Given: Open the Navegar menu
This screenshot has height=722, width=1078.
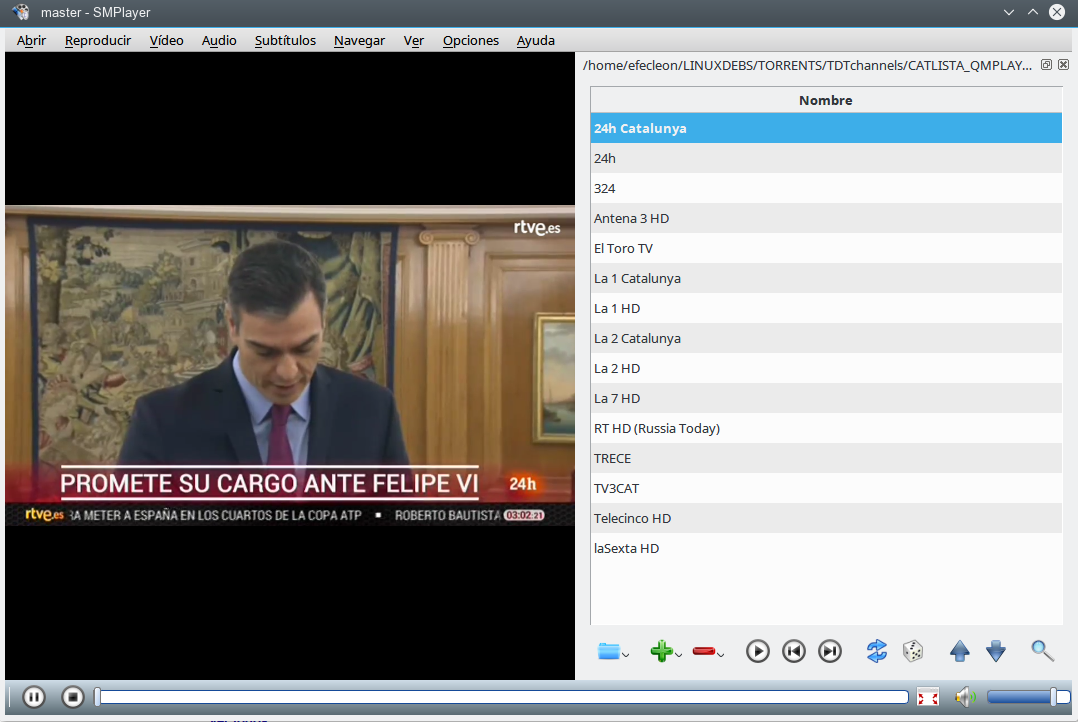Looking at the screenshot, I should coord(359,41).
